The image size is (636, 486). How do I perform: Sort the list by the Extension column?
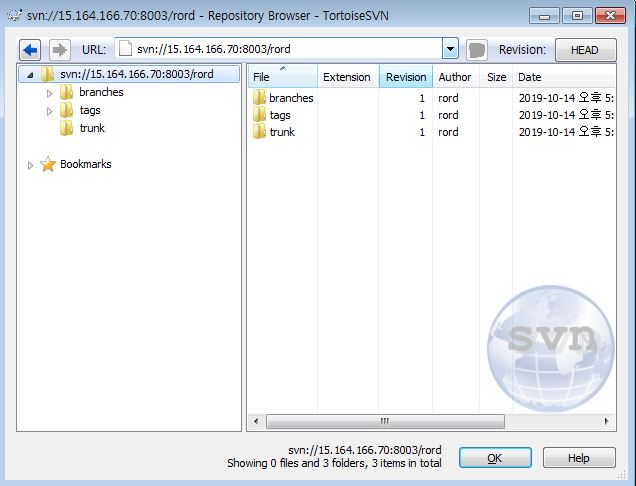click(x=348, y=77)
